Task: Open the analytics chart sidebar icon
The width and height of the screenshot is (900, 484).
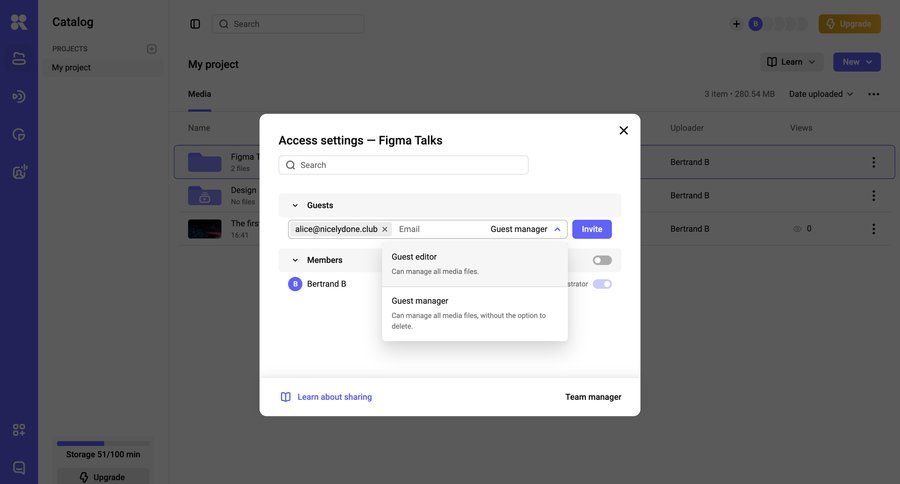Action: pos(19,135)
